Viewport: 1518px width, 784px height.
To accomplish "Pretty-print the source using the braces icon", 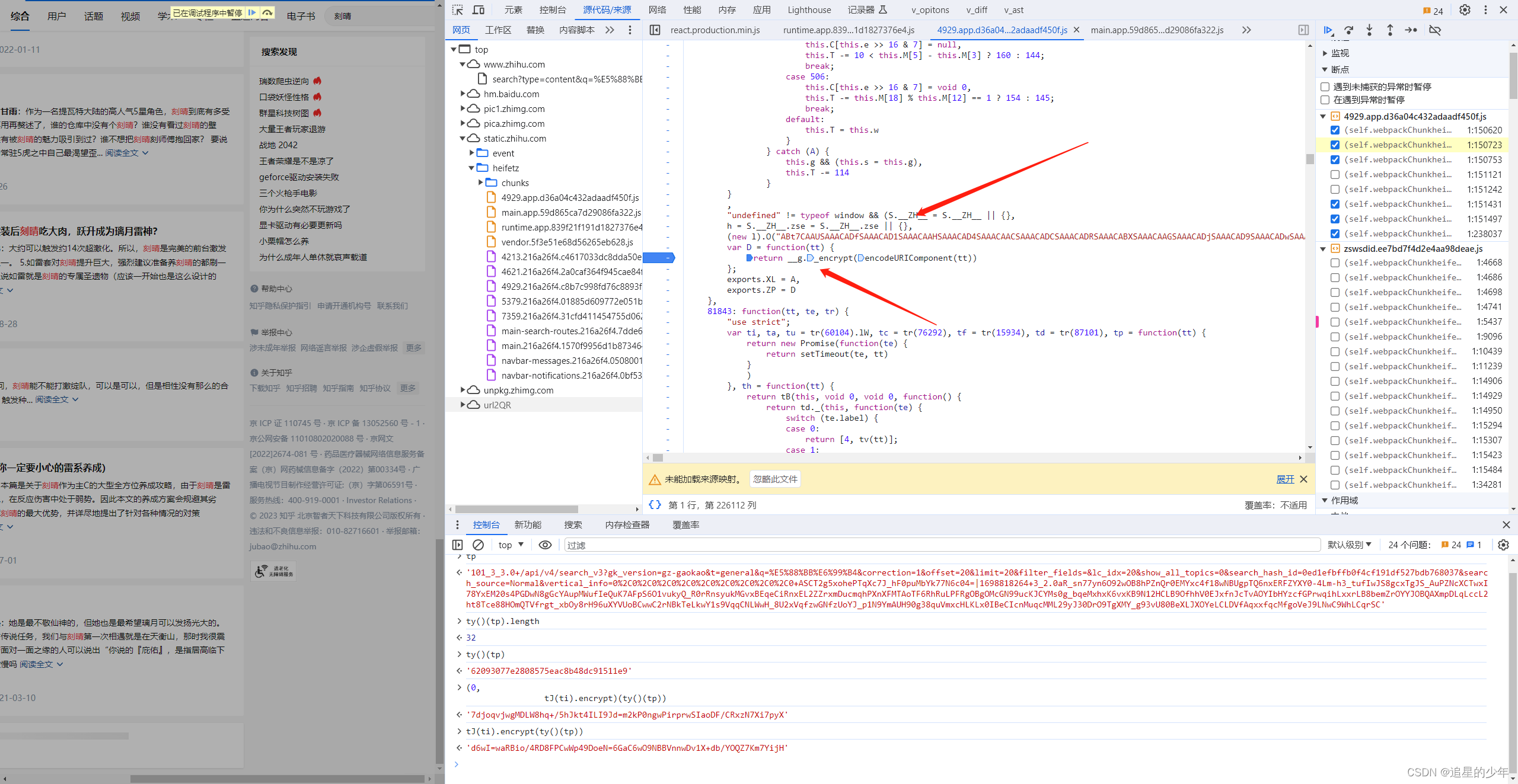I will pyautogui.click(x=655, y=505).
